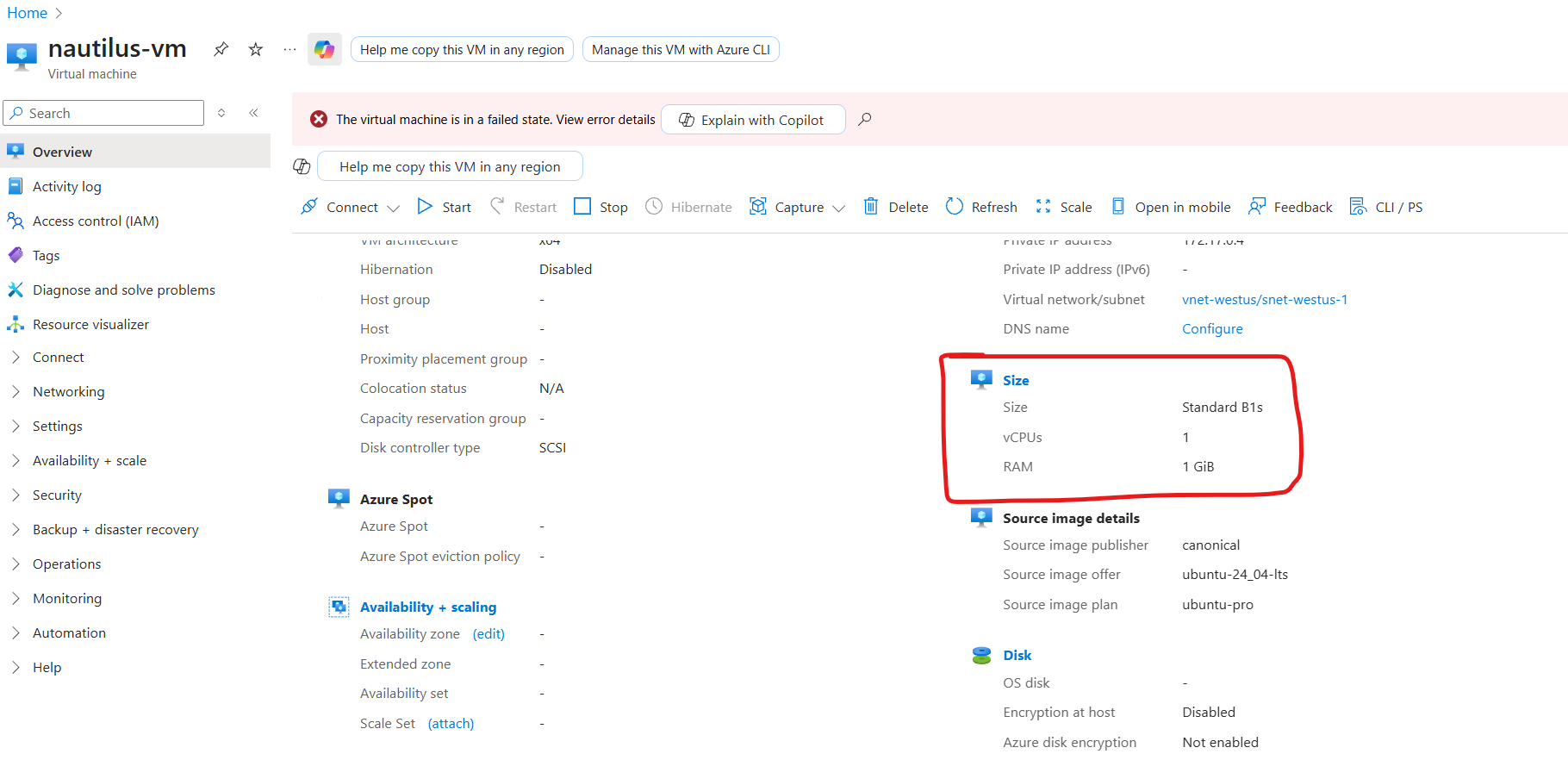Expand the Monitoring sidebar group

[67, 599]
